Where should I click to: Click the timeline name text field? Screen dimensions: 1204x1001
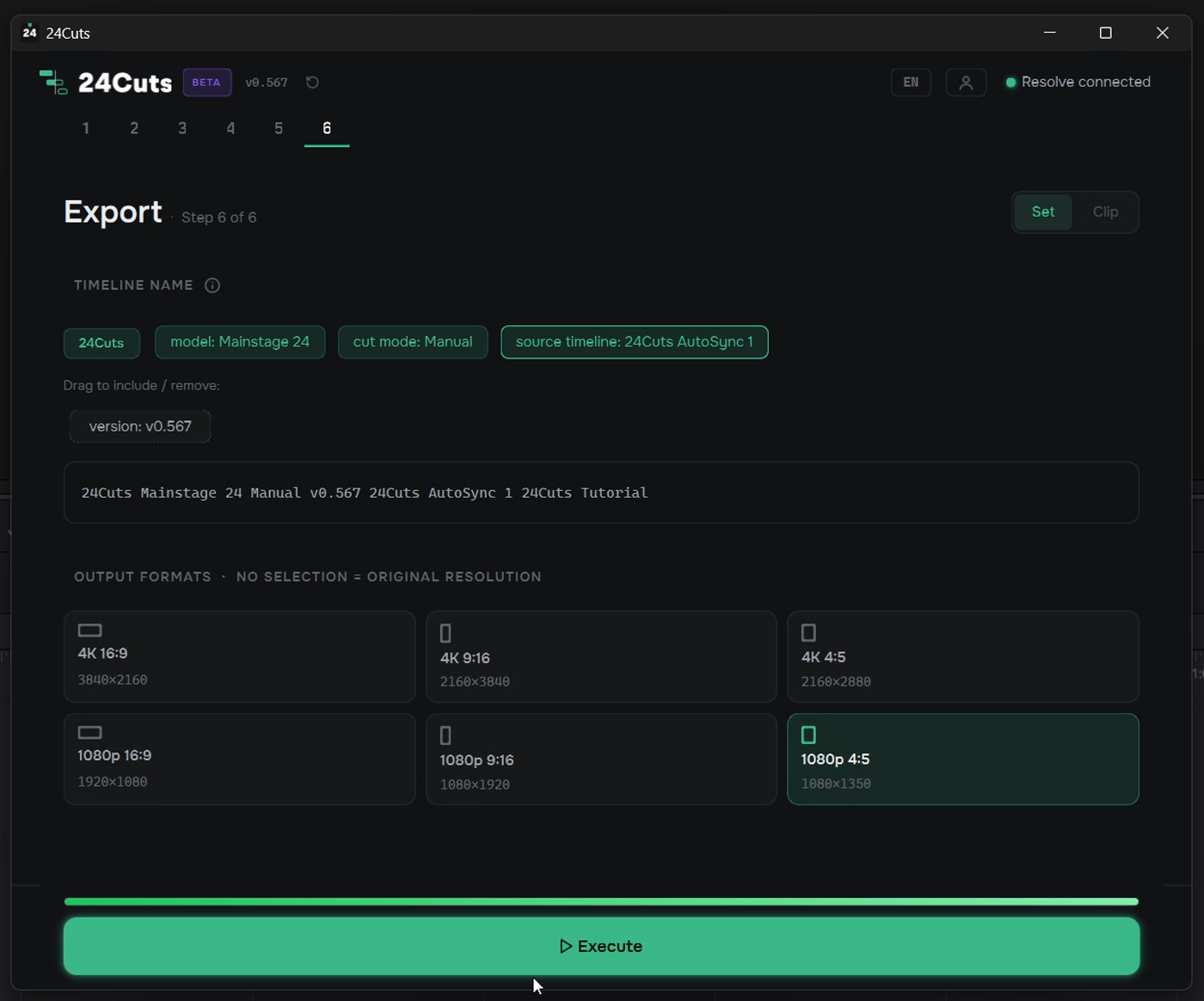pos(601,493)
